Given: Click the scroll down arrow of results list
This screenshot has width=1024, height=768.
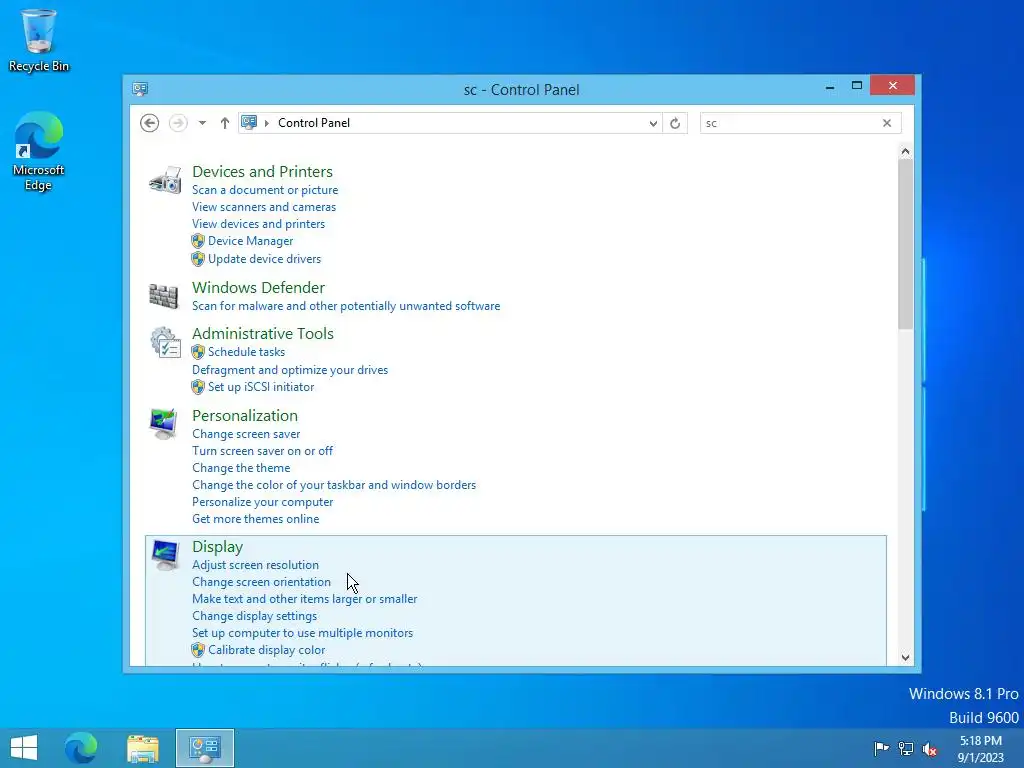Looking at the screenshot, I should coord(905,658).
